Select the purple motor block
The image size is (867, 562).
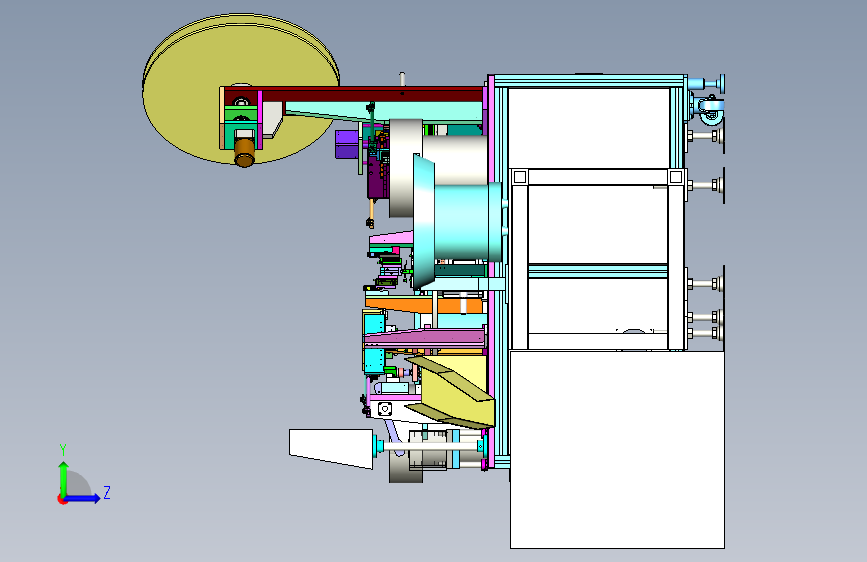tap(347, 144)
